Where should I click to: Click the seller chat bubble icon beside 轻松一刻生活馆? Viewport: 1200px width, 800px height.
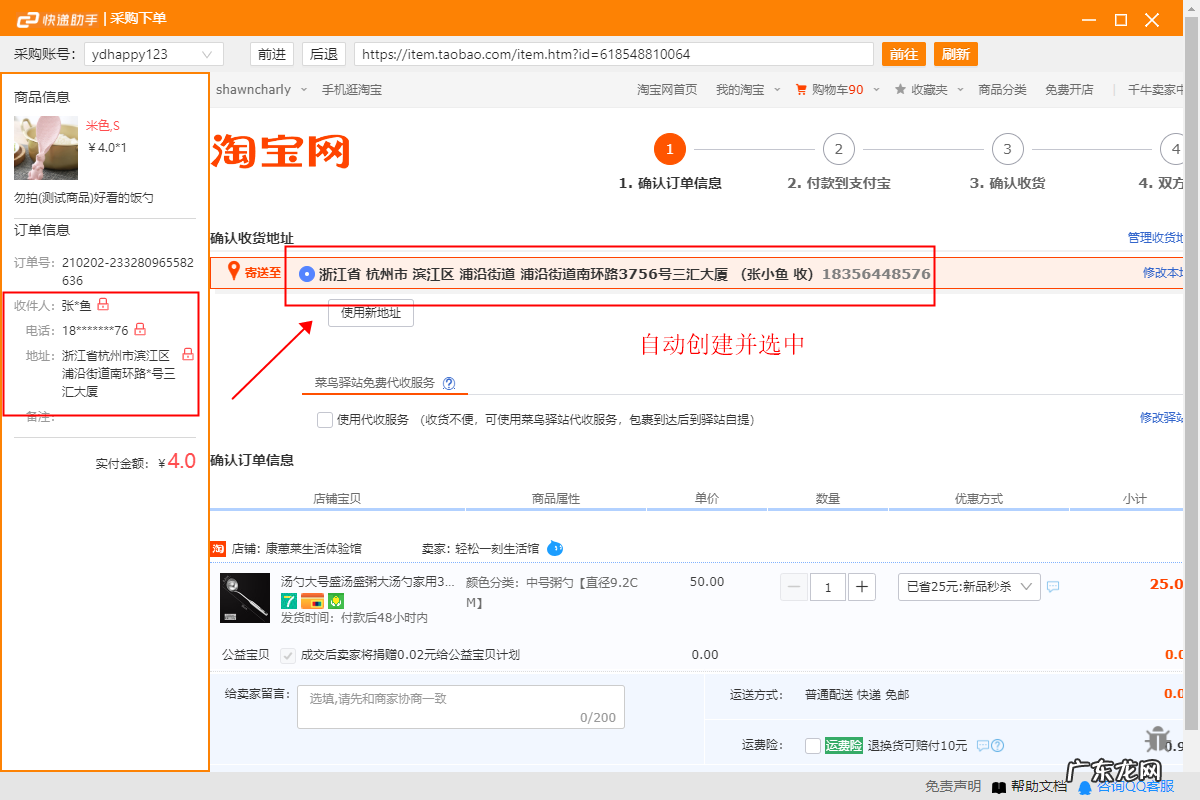556,548
